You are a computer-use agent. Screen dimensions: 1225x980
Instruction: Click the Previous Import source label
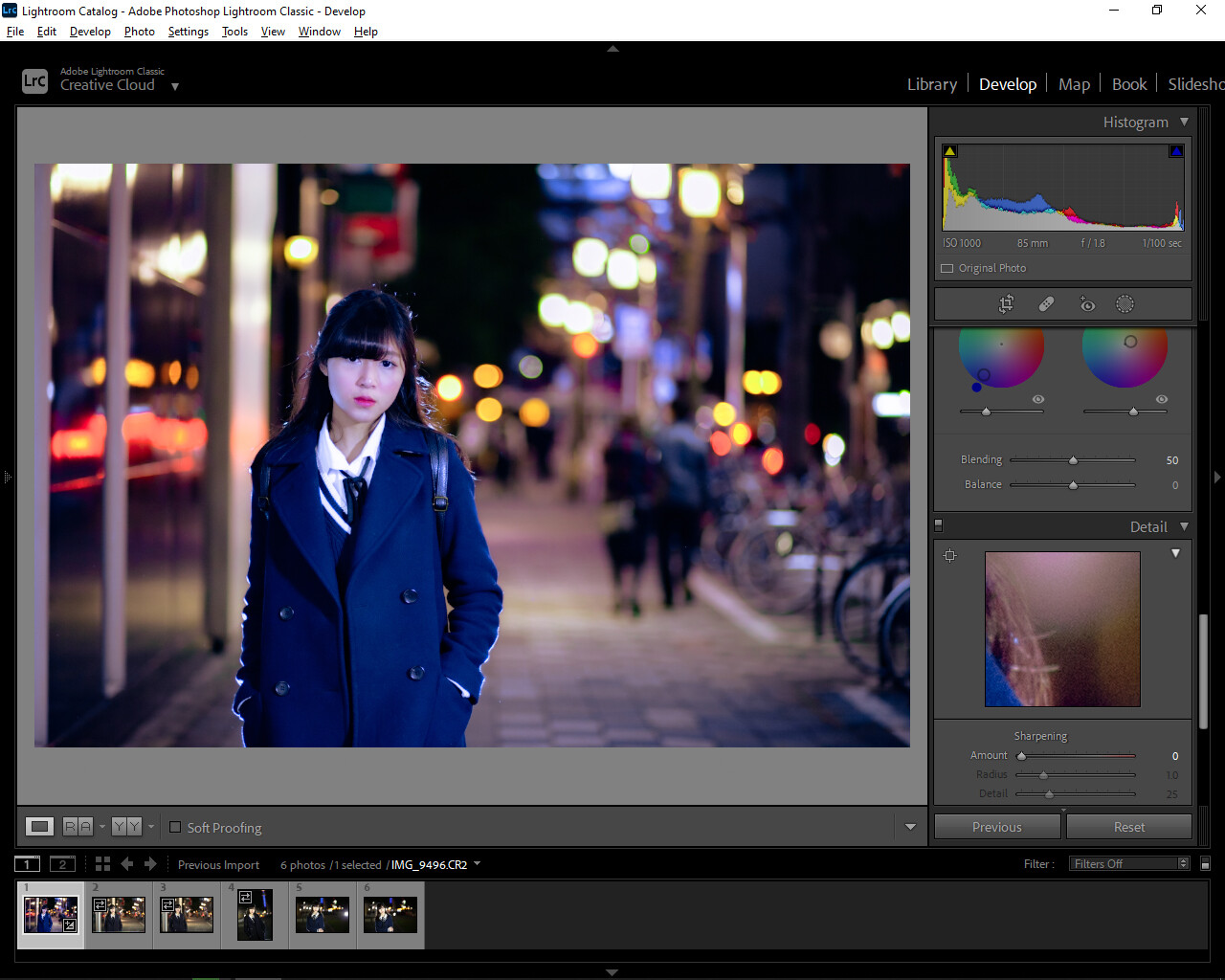[x=218, y=864]
